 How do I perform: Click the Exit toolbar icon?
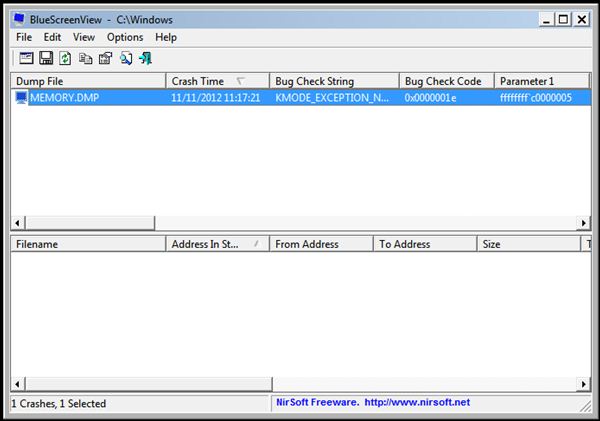click(145, 58)
